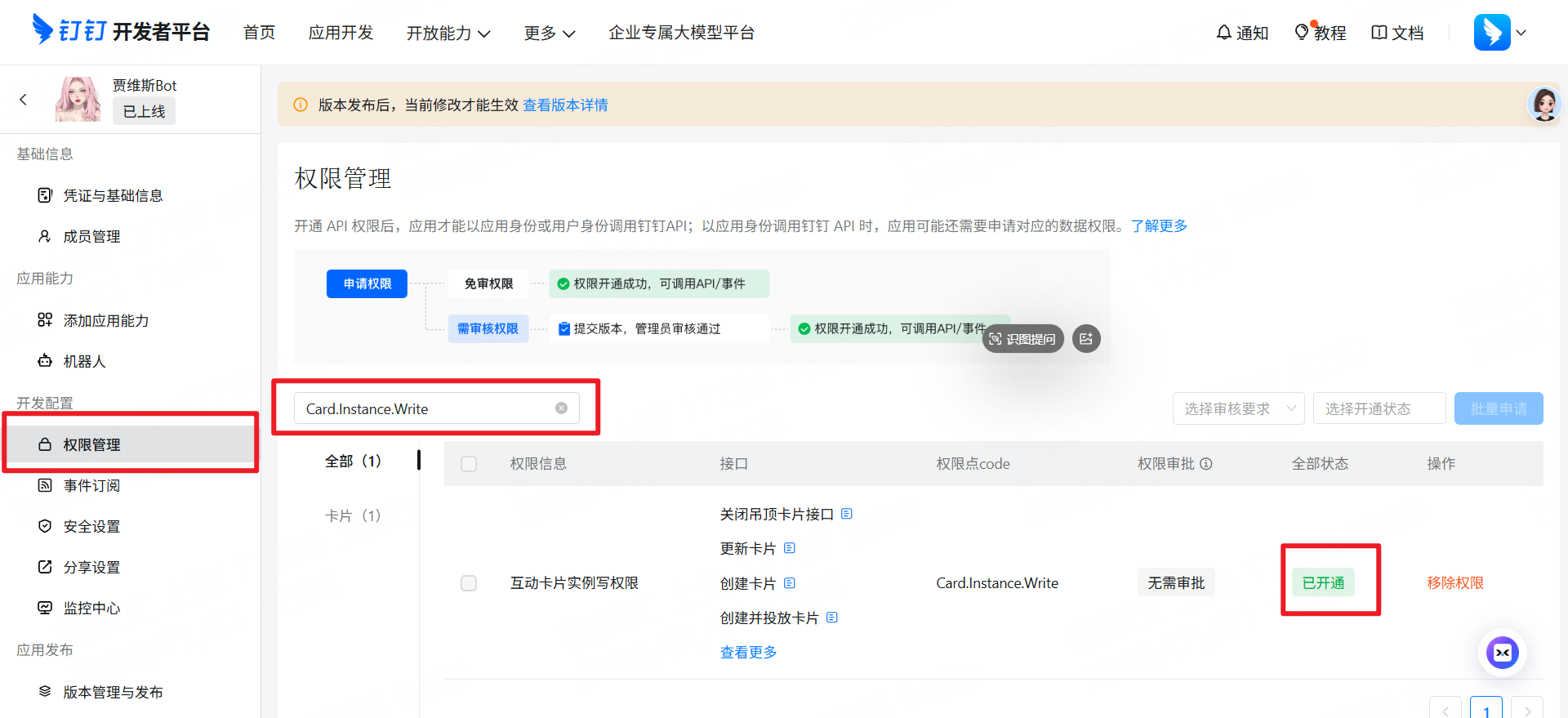Click the DingTalk developer platform logo
The height and width of the screenshot is (718, 1568).
[121, 31]
